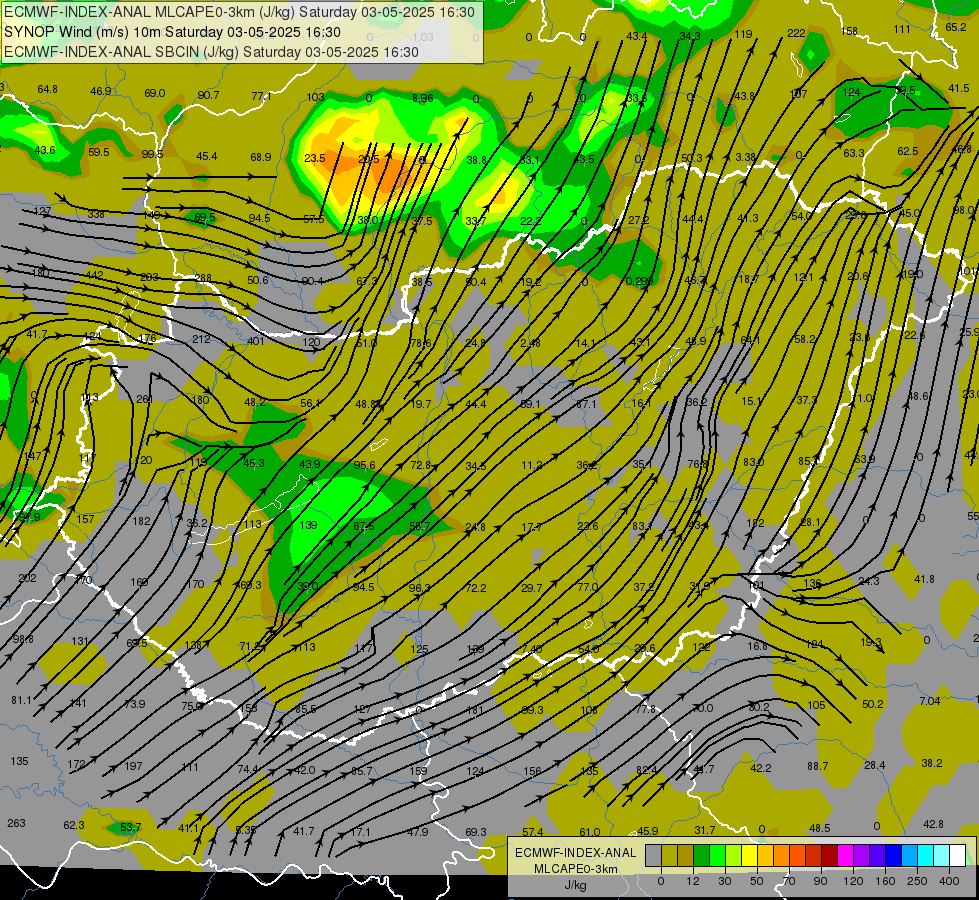Click the legend caption 'MLCAPE0-3km'

coord(575,869)
